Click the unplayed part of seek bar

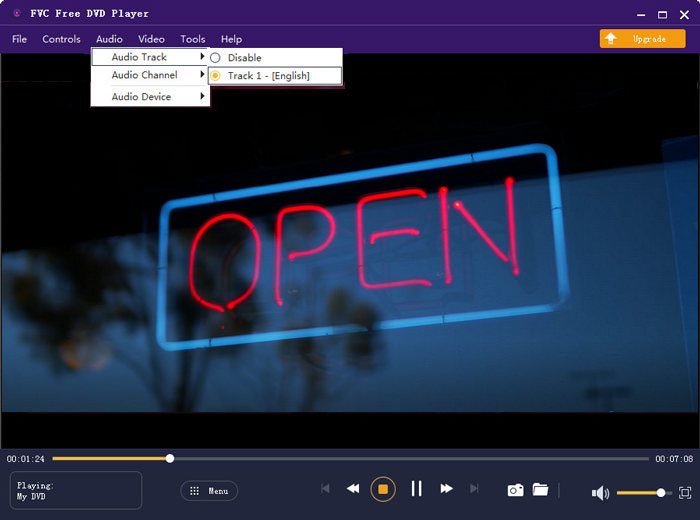411,458
